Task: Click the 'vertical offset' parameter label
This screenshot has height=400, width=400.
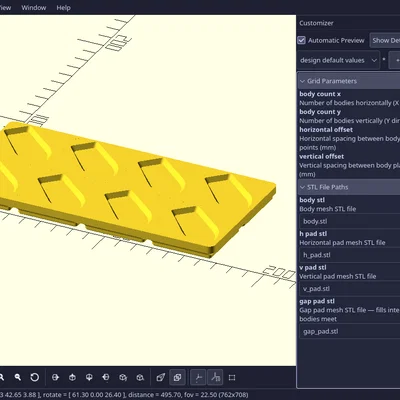Action: point(322,156)
